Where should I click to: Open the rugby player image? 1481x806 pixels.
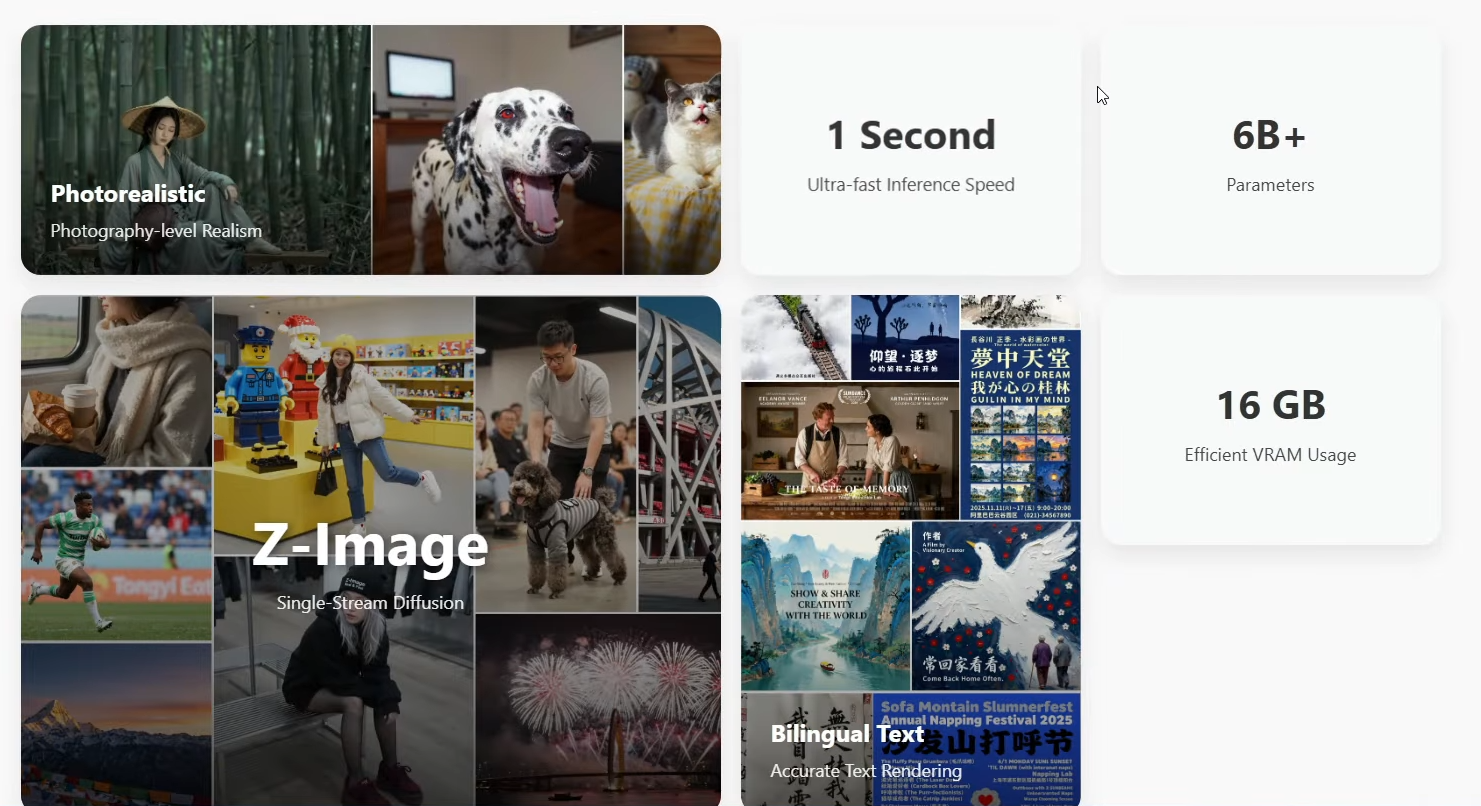pyautogui.click(x=116, y=555)
